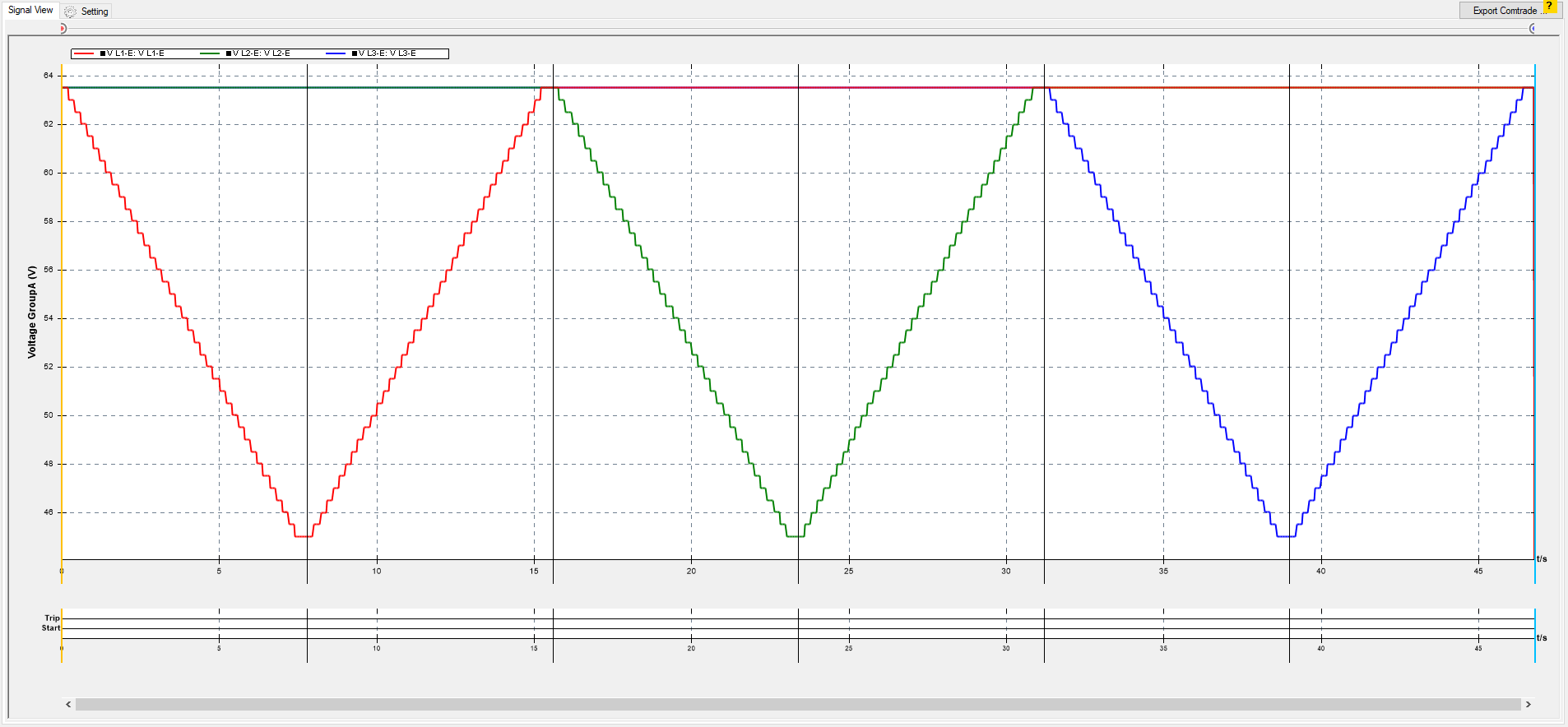Click the yellow cursor line at time zero
The image size is (1568, 727).
[x=62, y=329]
